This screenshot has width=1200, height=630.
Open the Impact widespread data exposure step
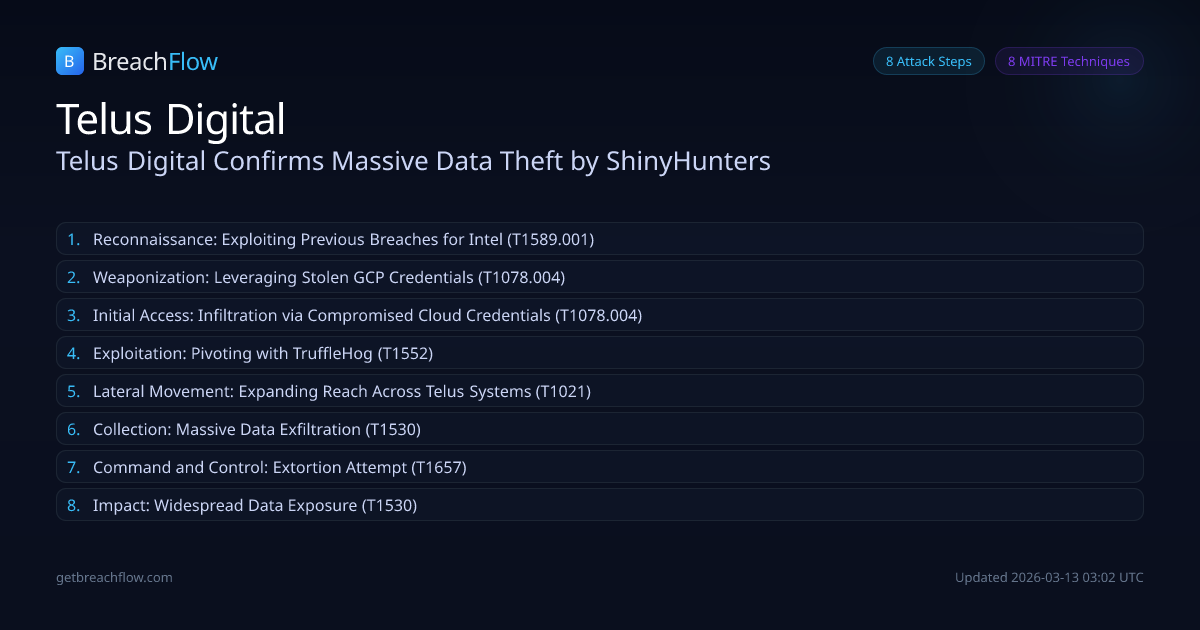point(599,505)
